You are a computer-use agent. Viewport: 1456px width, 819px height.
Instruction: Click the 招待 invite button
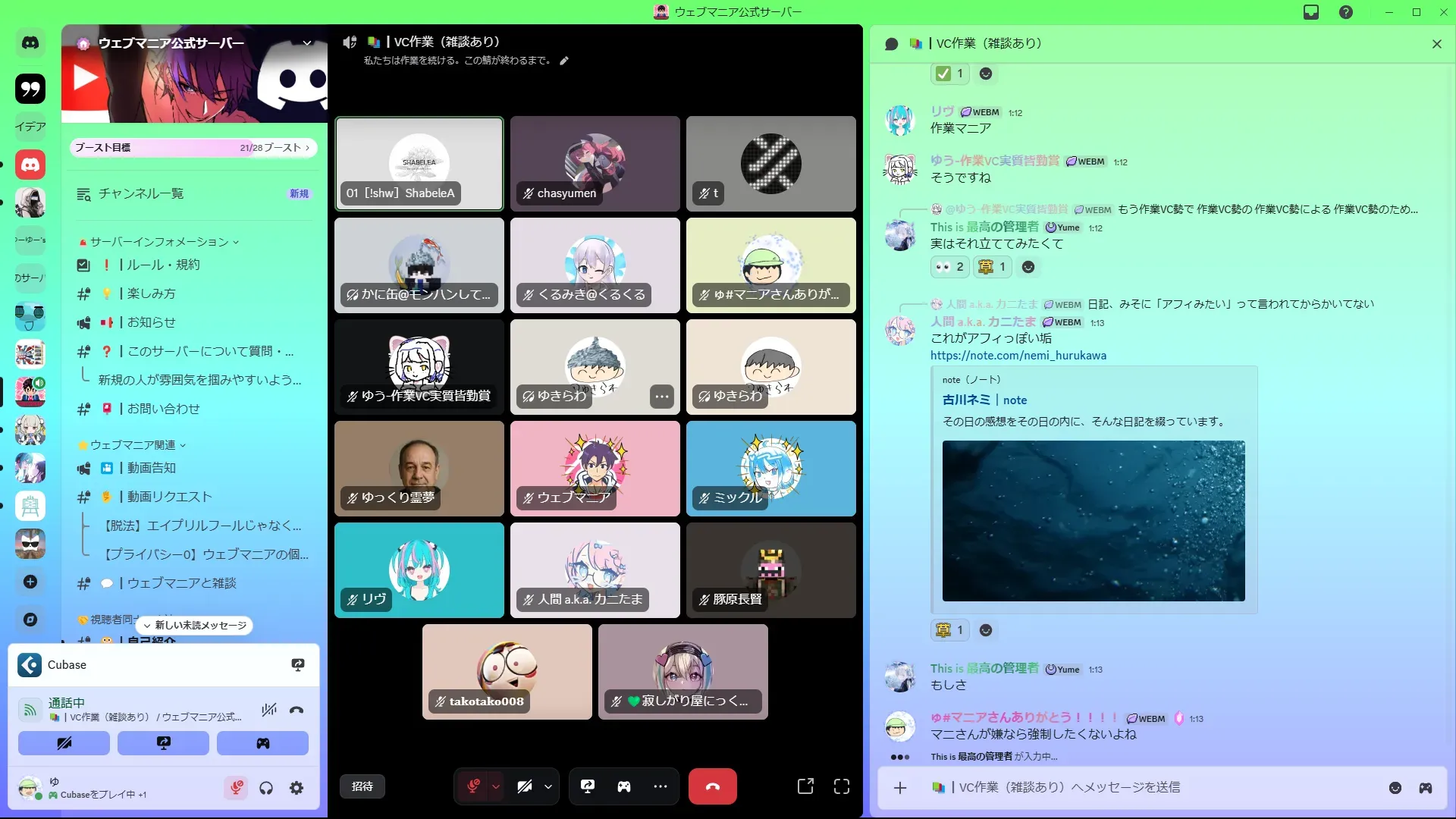tap(362, 786)
